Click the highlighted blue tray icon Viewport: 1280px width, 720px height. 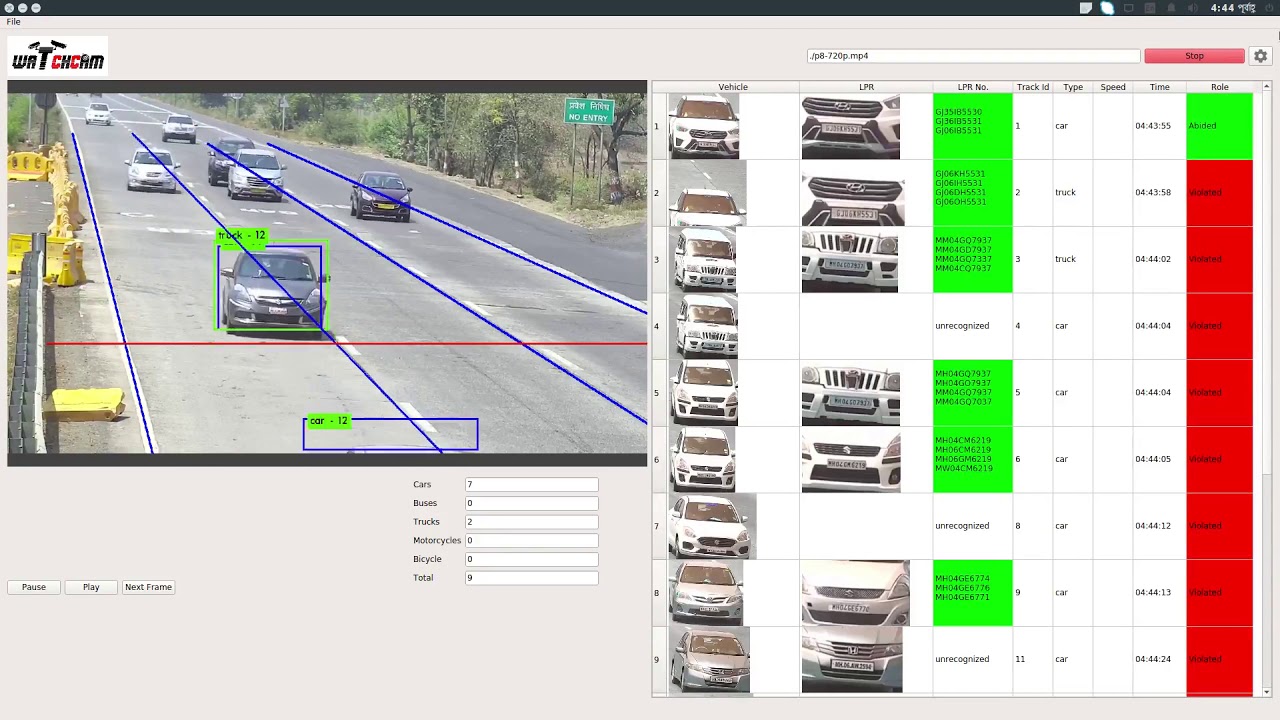pos(1107,8)
